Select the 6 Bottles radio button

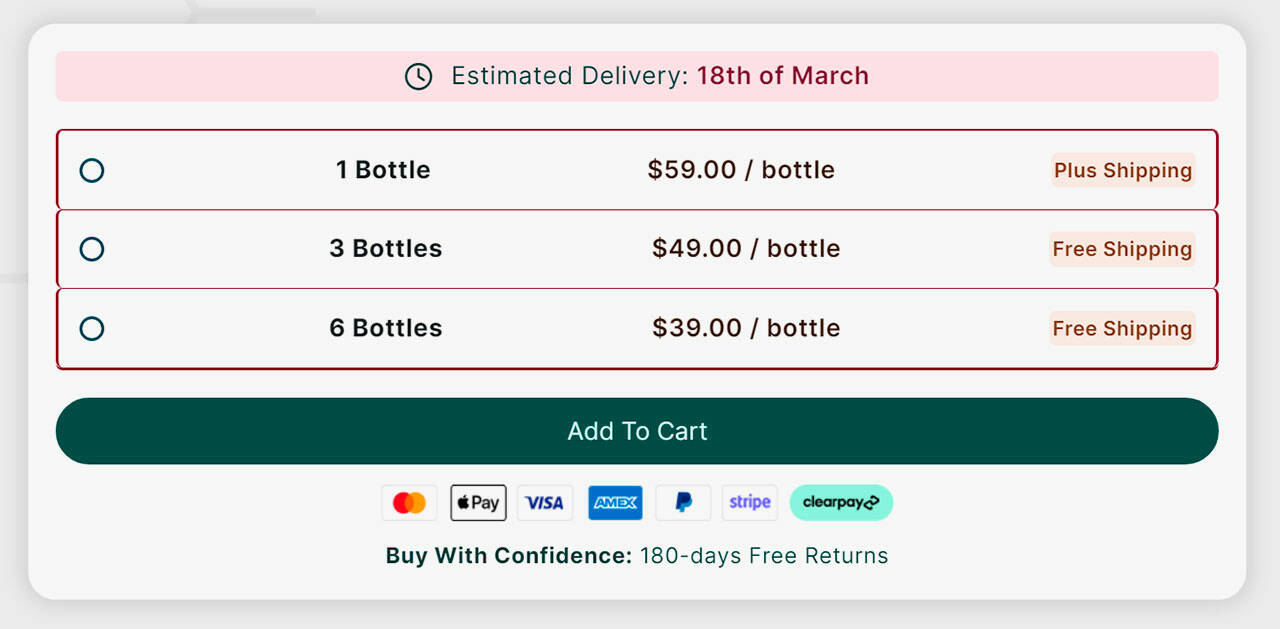[x=92, y=328]
